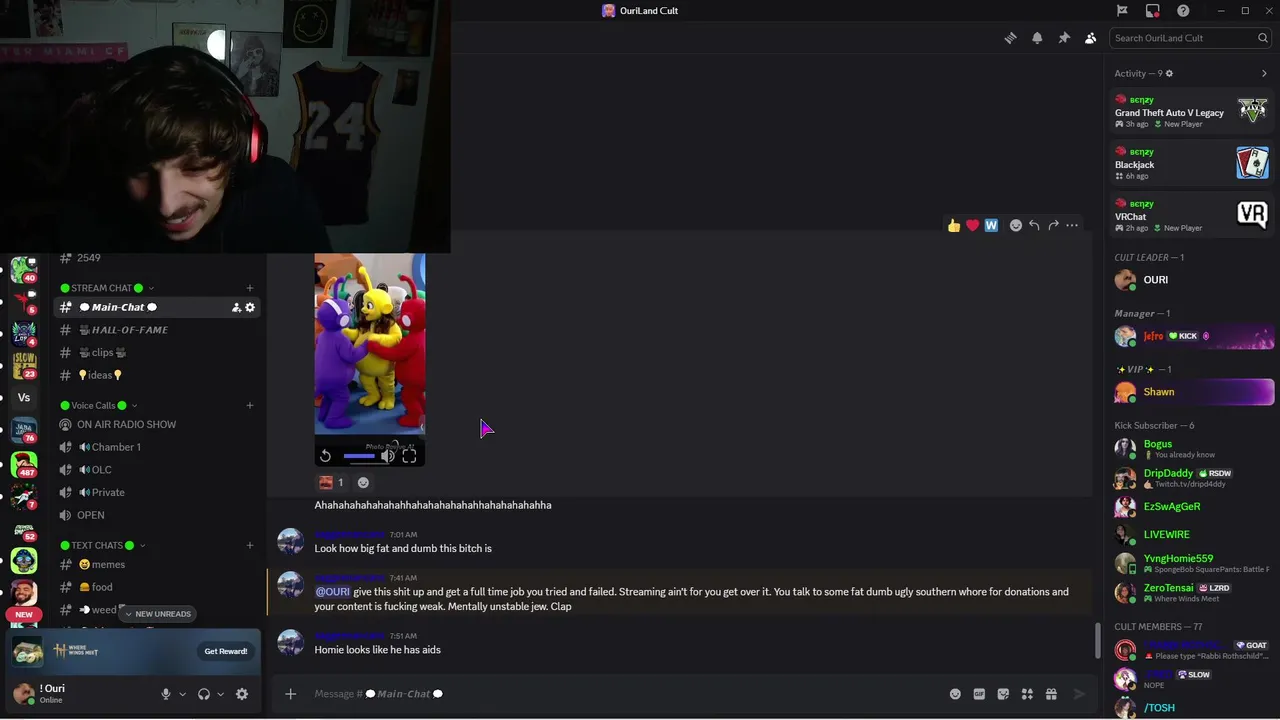Image resolution: width=1280 pixels, height=720 pixels.
Task: Open the headphones output options dropdown
Action: (x=220, y=694)
